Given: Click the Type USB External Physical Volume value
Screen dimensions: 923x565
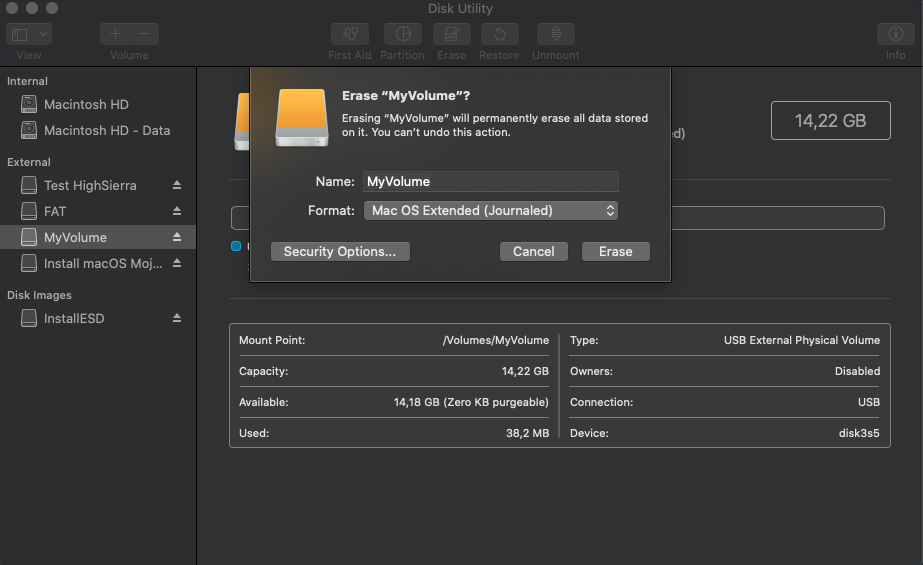Looking at the screenshot, I should pyautogui.click(x=802, y=340).
